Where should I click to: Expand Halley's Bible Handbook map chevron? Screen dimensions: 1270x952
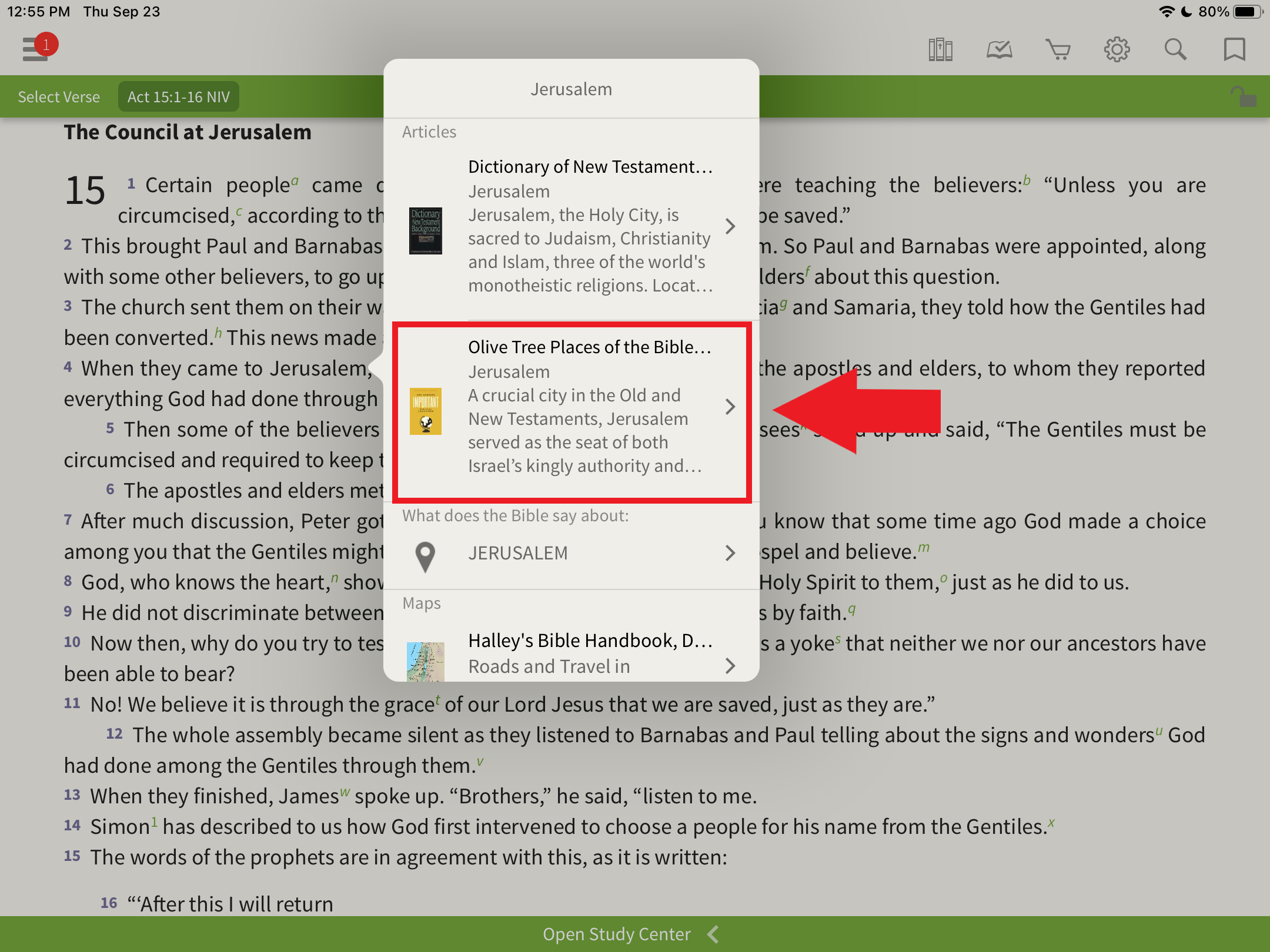click(x=730, y=665)
